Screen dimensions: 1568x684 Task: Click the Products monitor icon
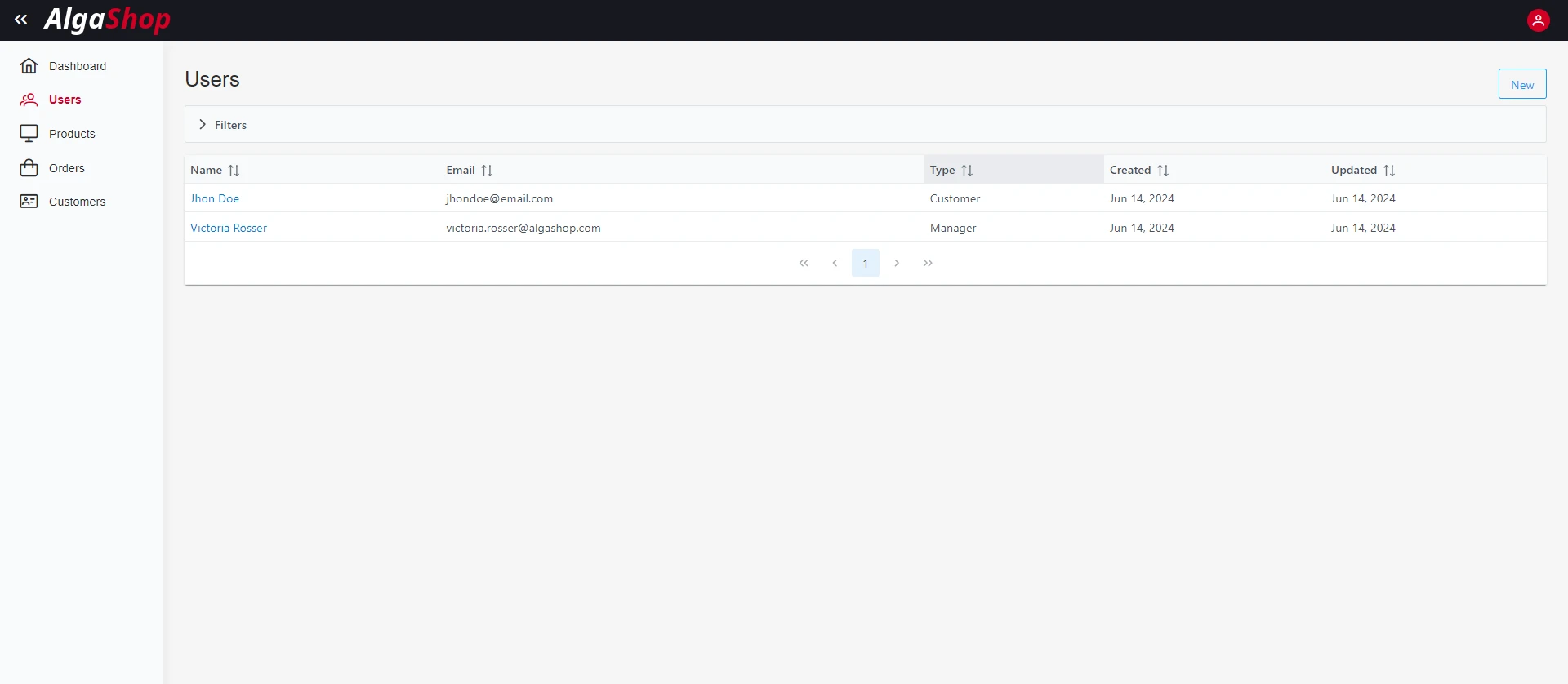pyautogui.click(x=29, y=134)
